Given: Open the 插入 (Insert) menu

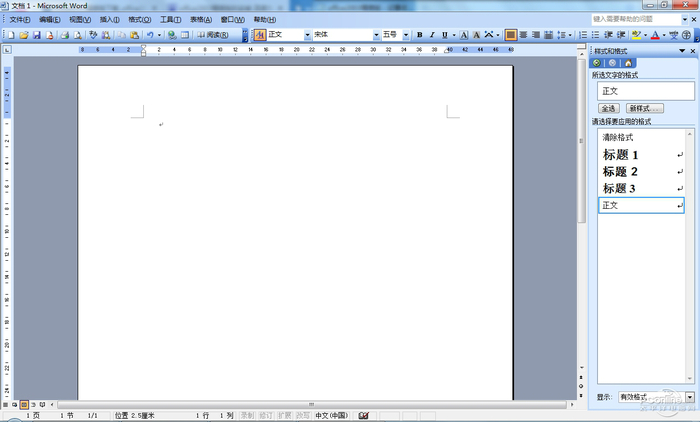Looking at the screenshot, I should click(x=109, y=20).
